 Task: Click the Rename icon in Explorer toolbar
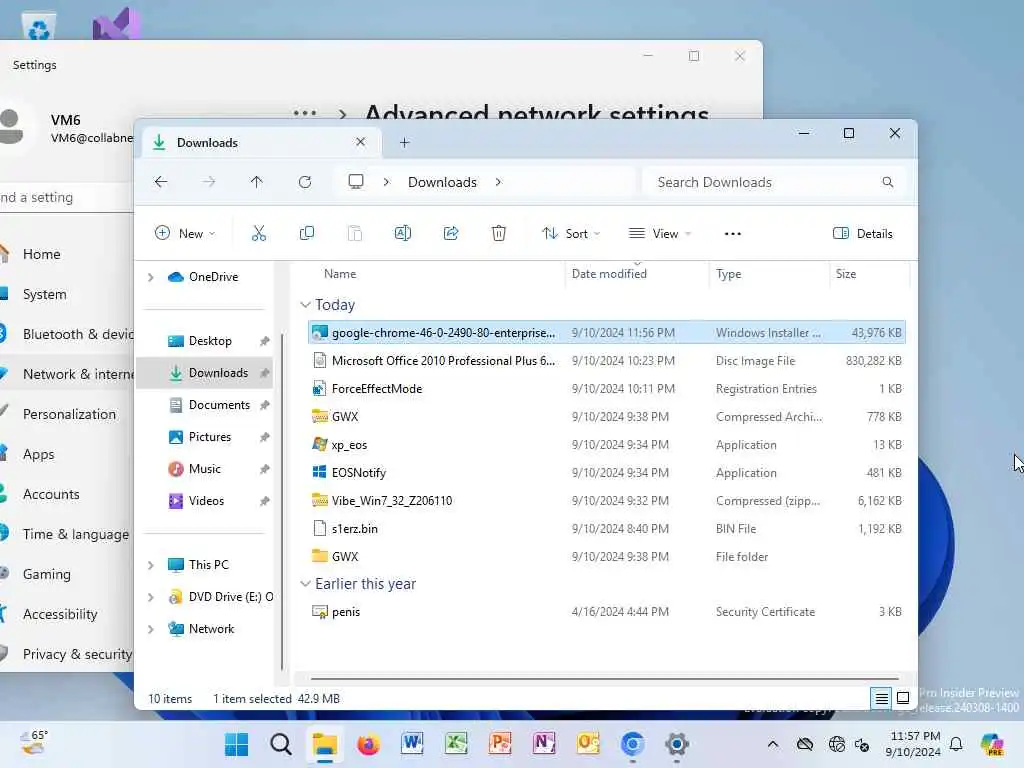click(403, 233)
